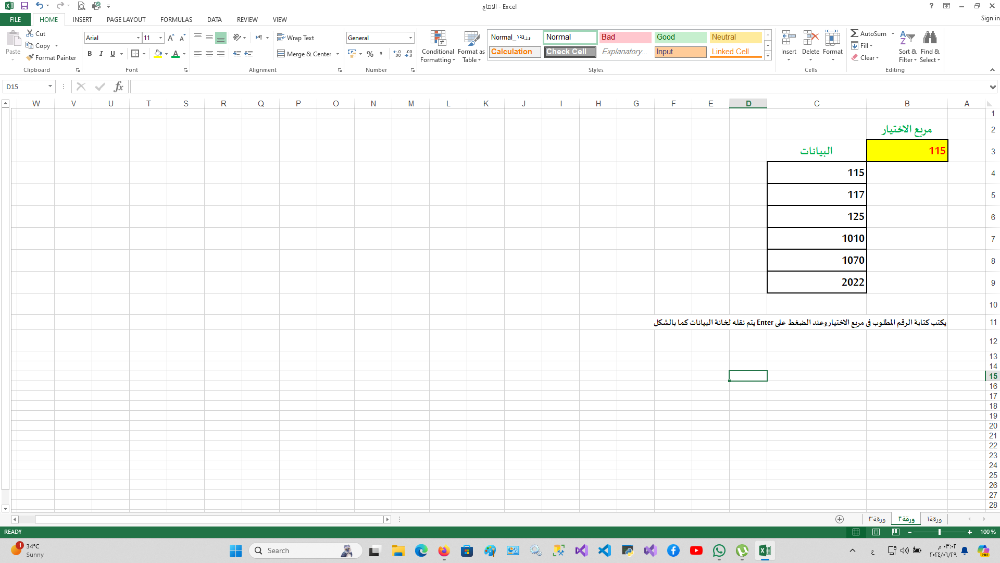Click the AutoSum sigma icon
This screenshot has height=563, width=1000.
[x=853, y=33]
